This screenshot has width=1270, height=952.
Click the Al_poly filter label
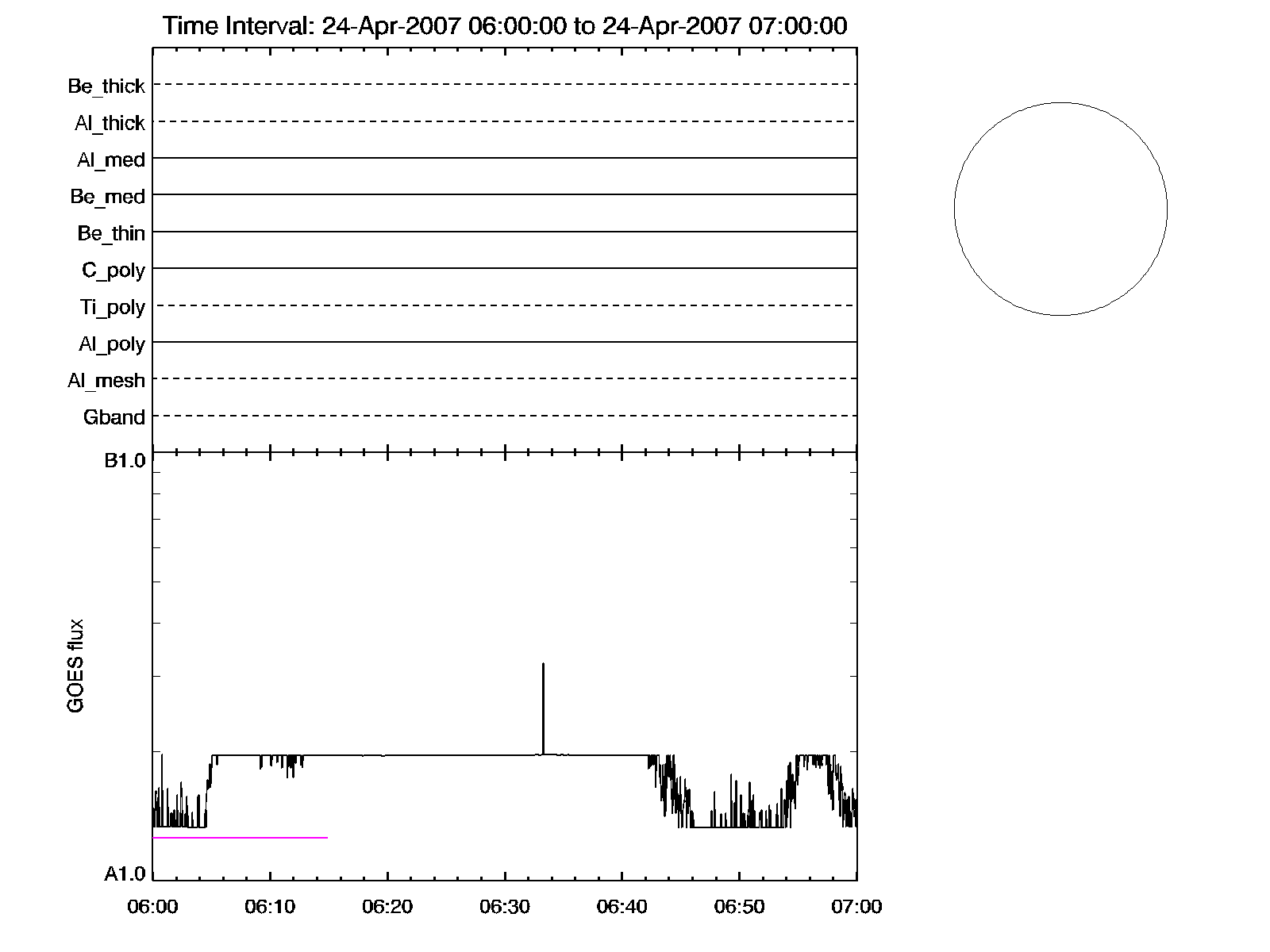(112, 344)
